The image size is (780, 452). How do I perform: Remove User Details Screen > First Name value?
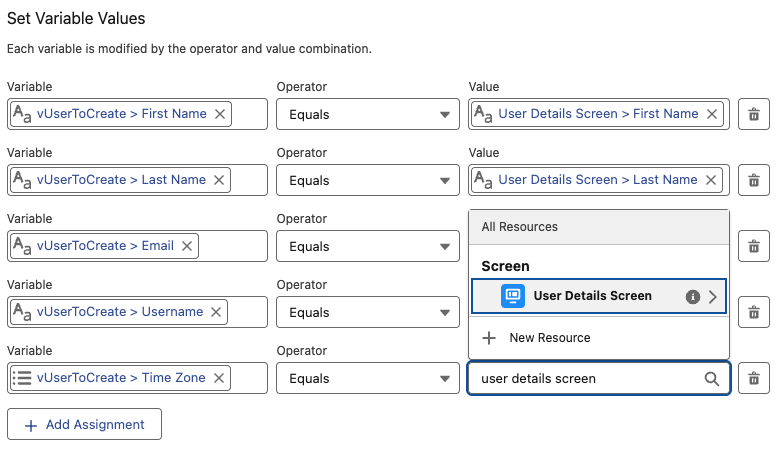pos(712,114)
